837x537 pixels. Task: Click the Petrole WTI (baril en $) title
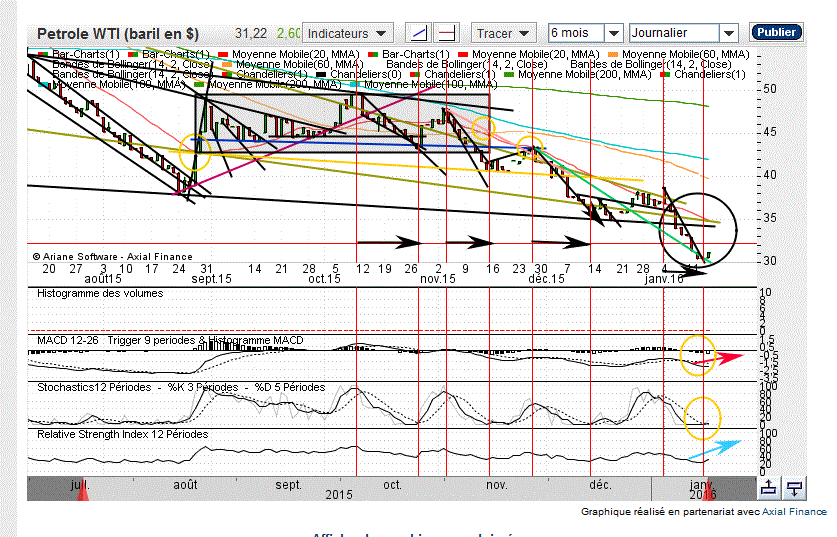(x=118, y=34)
